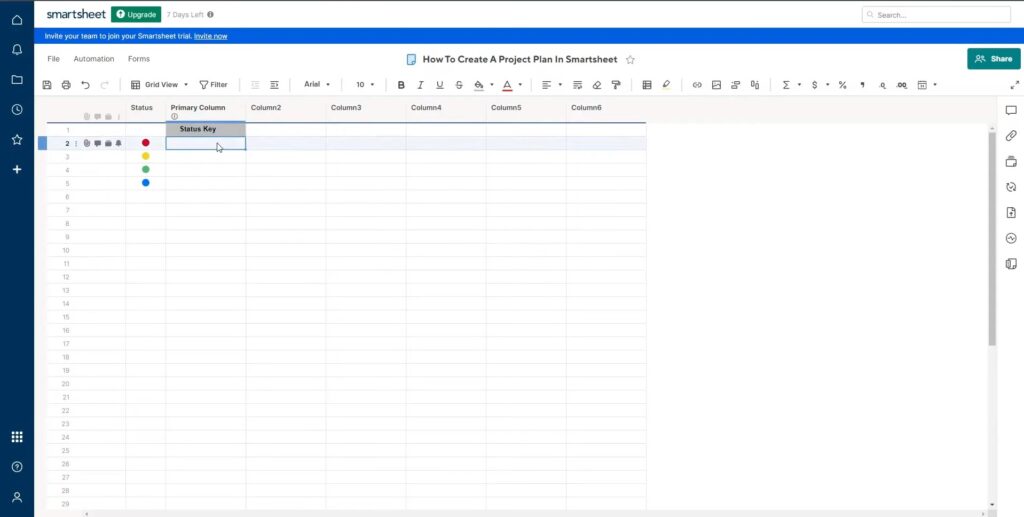
Task: Click the Invite now link
Action: pyautogui.click(x=210, y=36)
